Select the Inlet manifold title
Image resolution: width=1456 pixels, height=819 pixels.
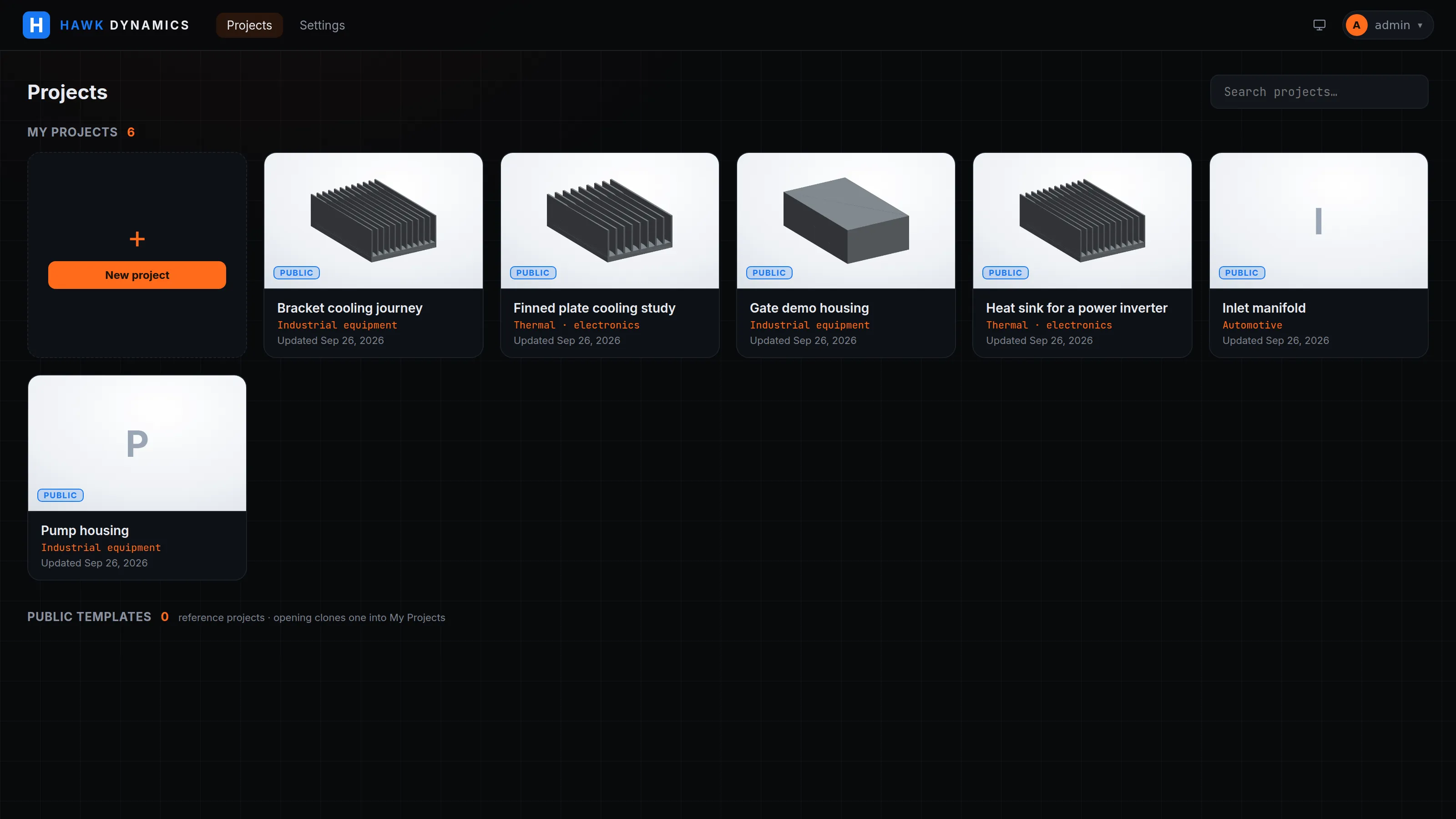coord(1264,308)
